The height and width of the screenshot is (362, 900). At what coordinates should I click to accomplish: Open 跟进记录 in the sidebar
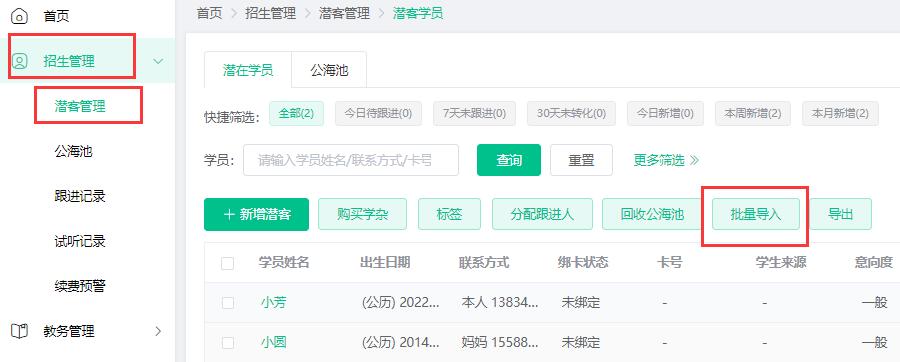[x=80, y=196]
